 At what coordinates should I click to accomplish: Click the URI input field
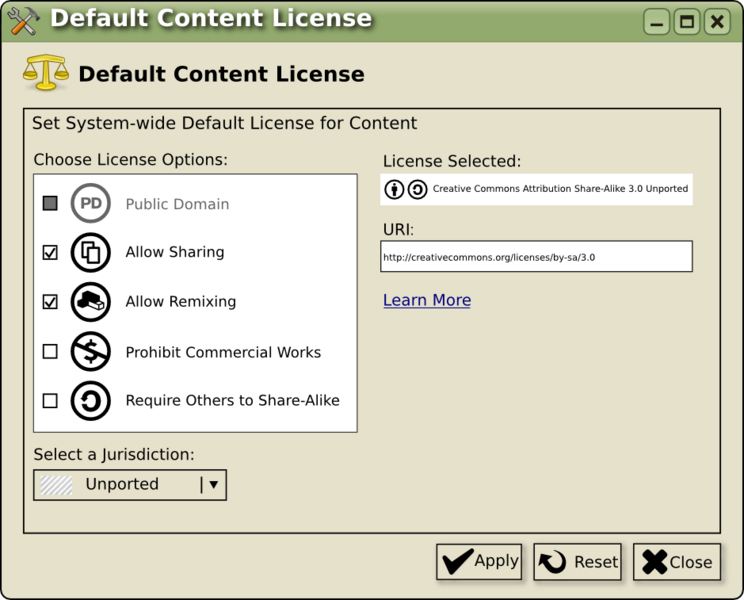[536, 257]
